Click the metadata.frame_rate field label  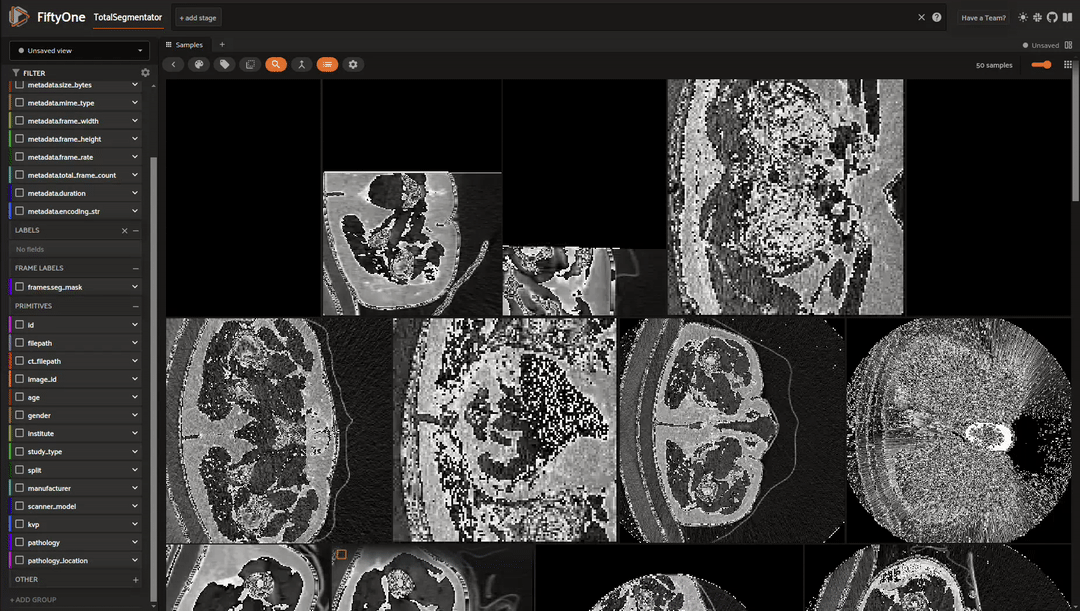point(61,157)
